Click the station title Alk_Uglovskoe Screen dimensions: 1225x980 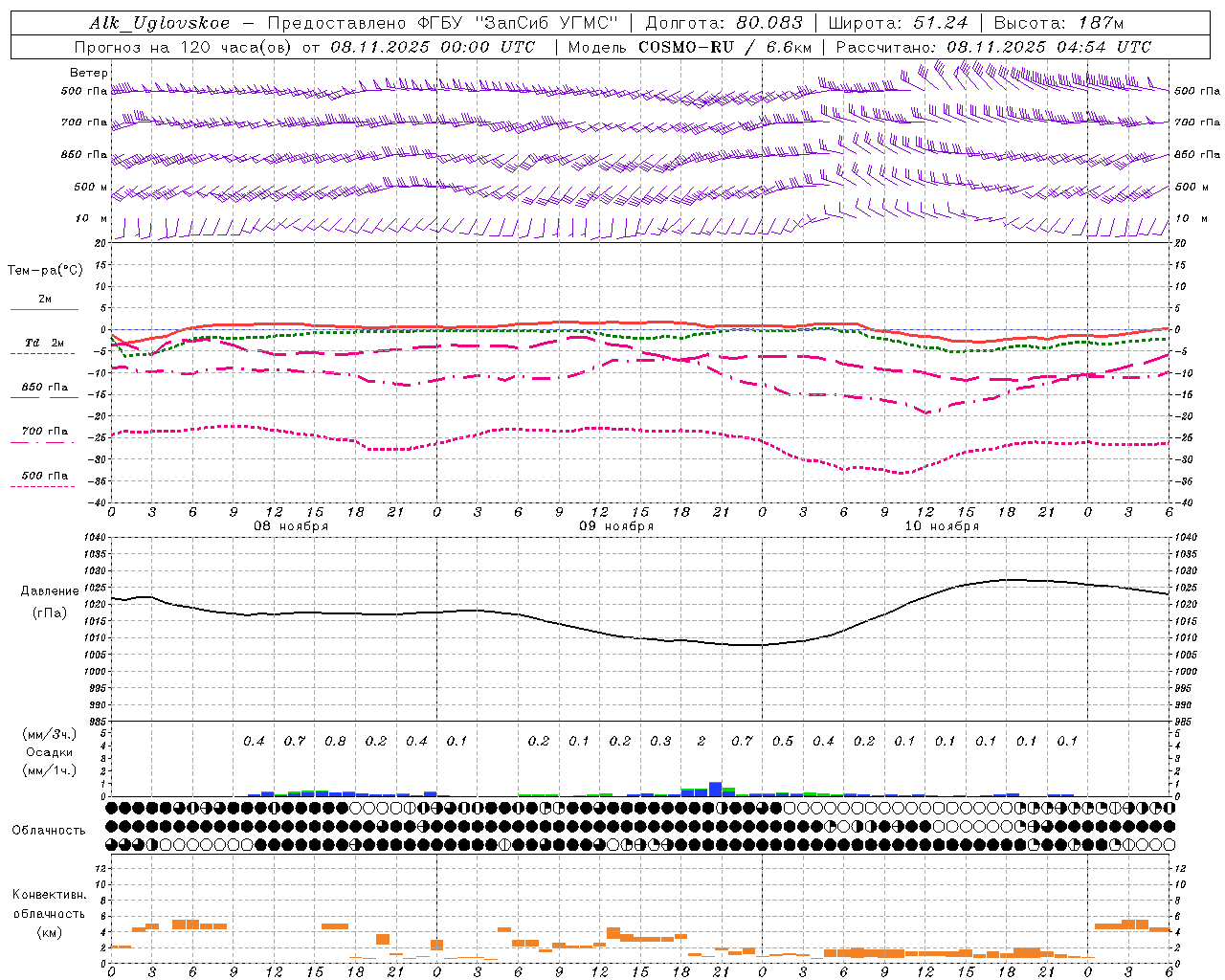(x=160, y=23)
